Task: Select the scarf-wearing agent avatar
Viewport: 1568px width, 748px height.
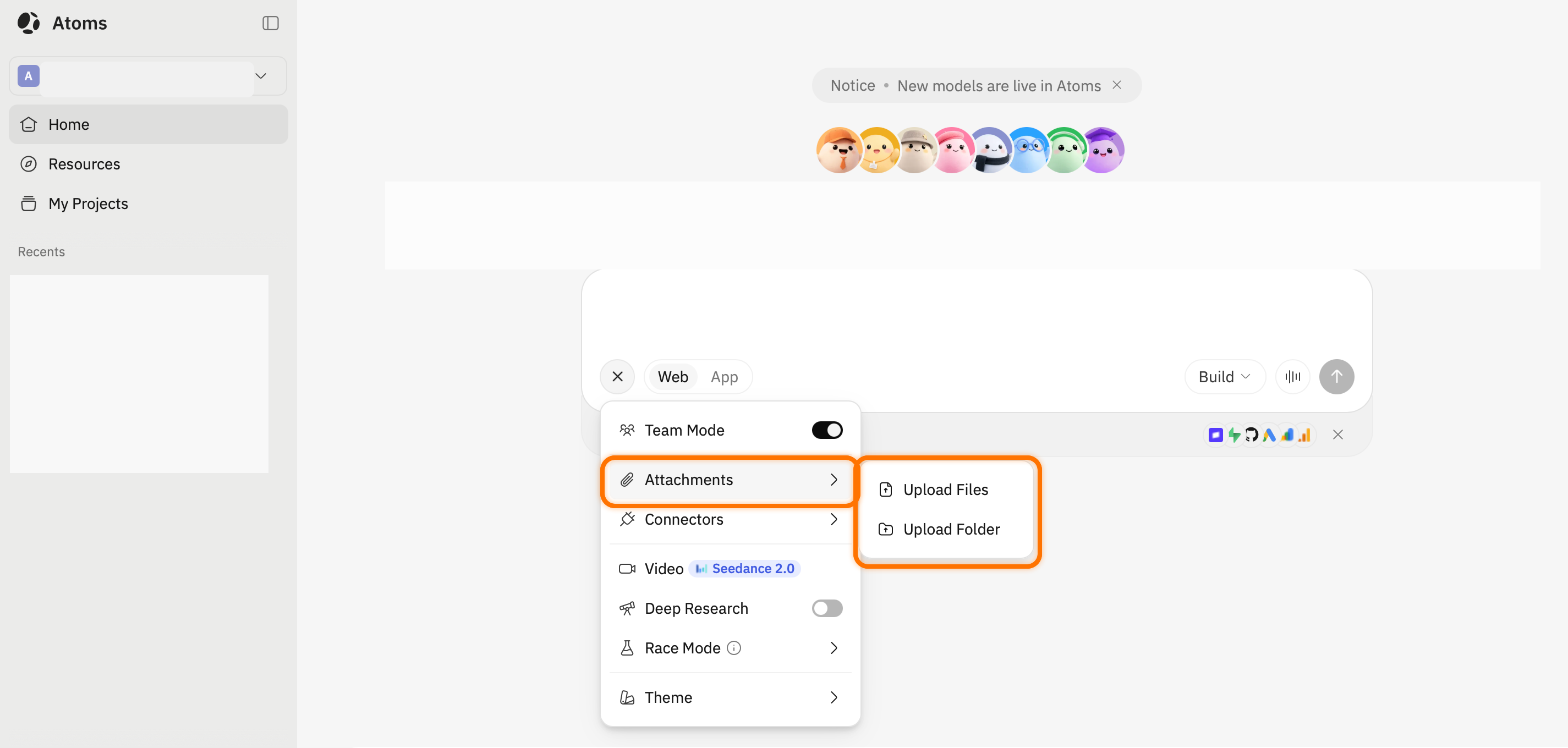Action: tap(990, 150)
